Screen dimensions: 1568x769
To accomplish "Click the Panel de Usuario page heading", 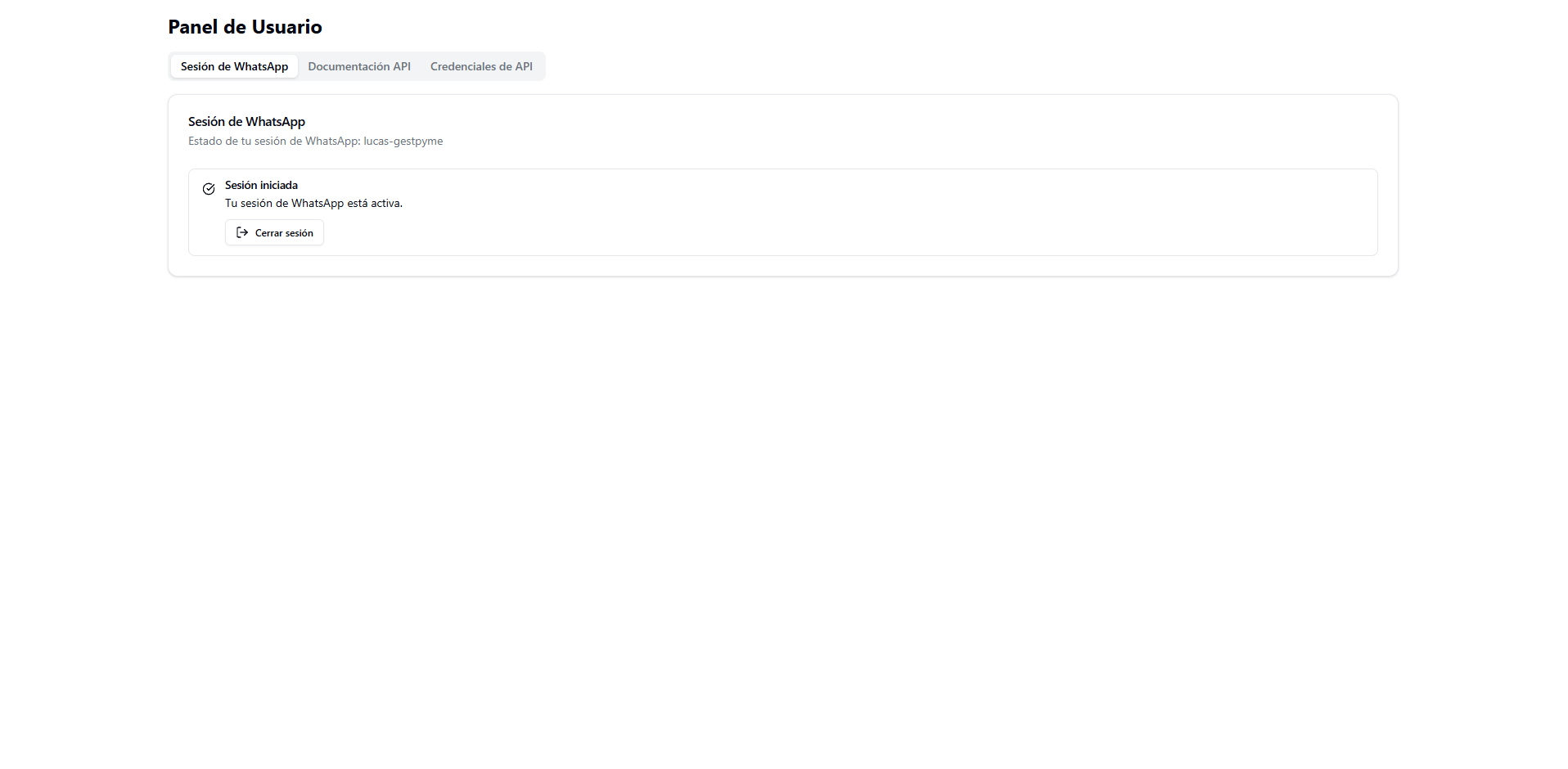I will click(245, 27).
